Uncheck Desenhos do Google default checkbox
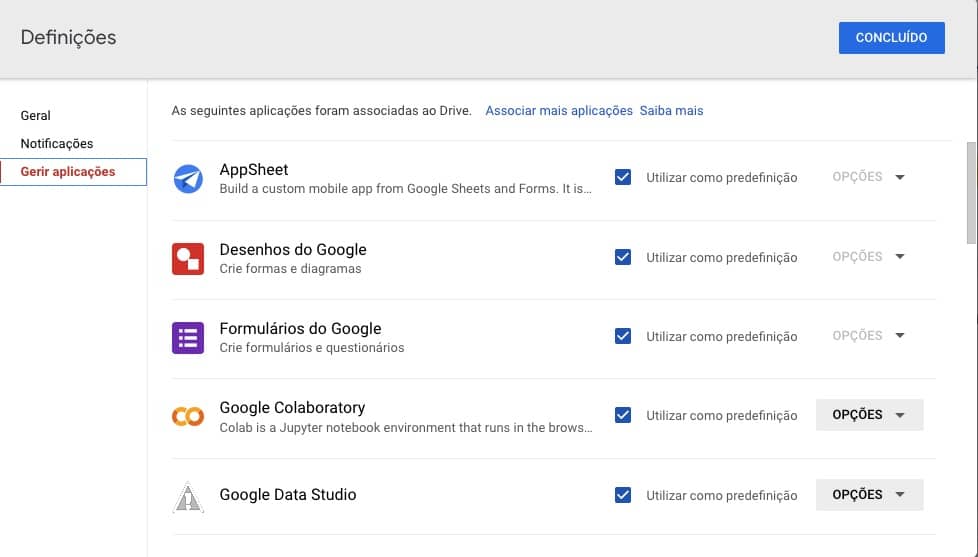The height and width of the screenshot is (557, 978). click(622, 257)
